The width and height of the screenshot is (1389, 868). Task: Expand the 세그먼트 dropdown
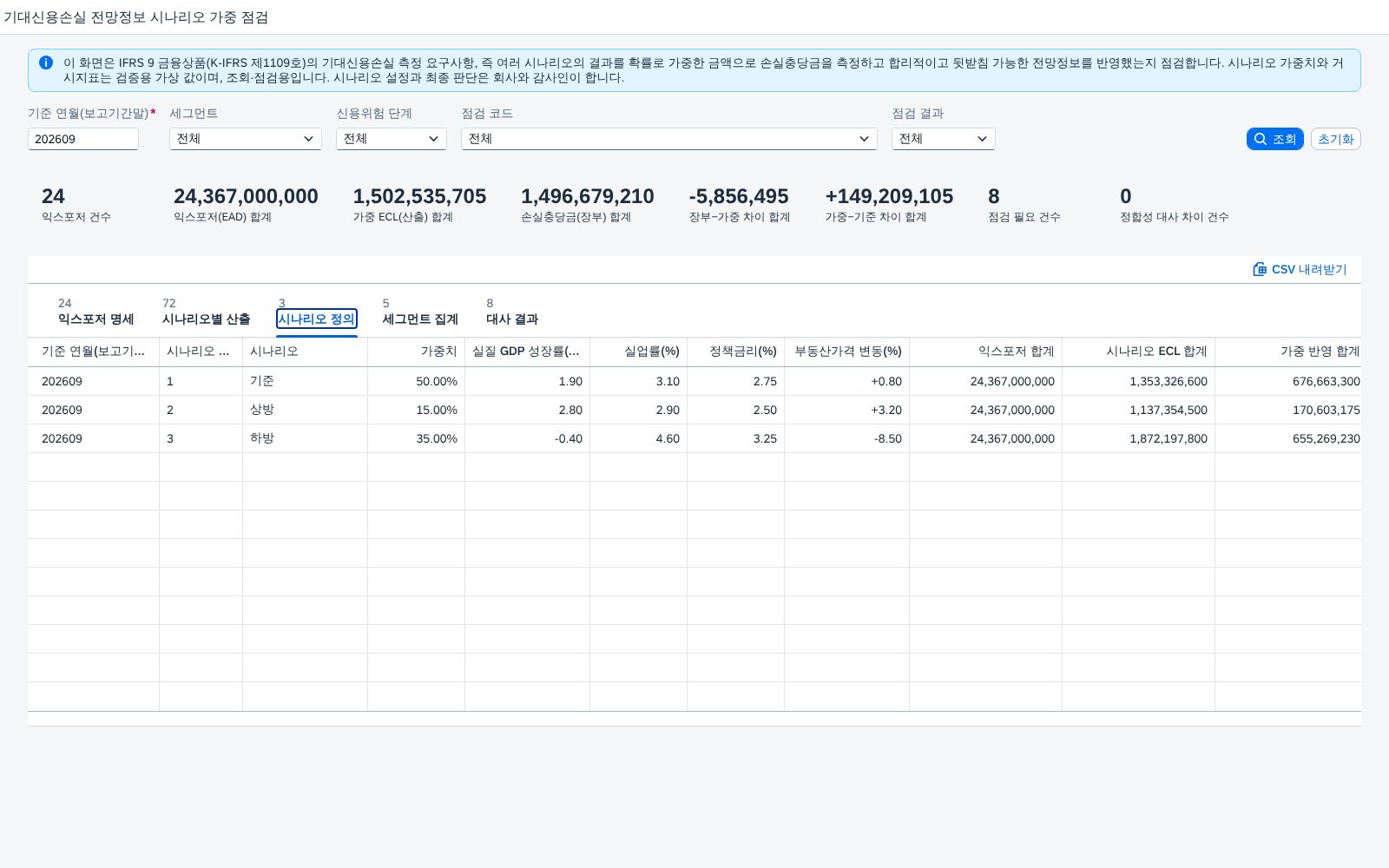pos(246,139)
